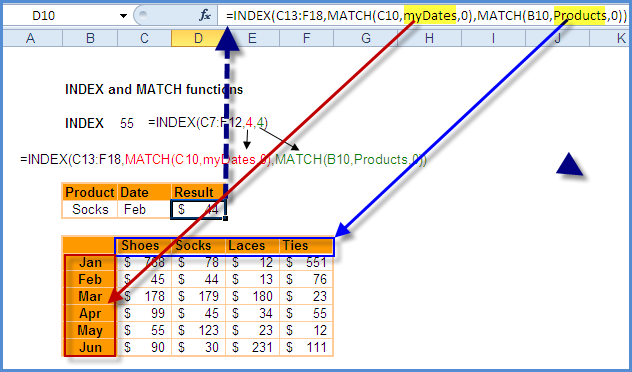Click the 'Jan' row label
The image size is (632, 372).
click(x=90, y=262)
